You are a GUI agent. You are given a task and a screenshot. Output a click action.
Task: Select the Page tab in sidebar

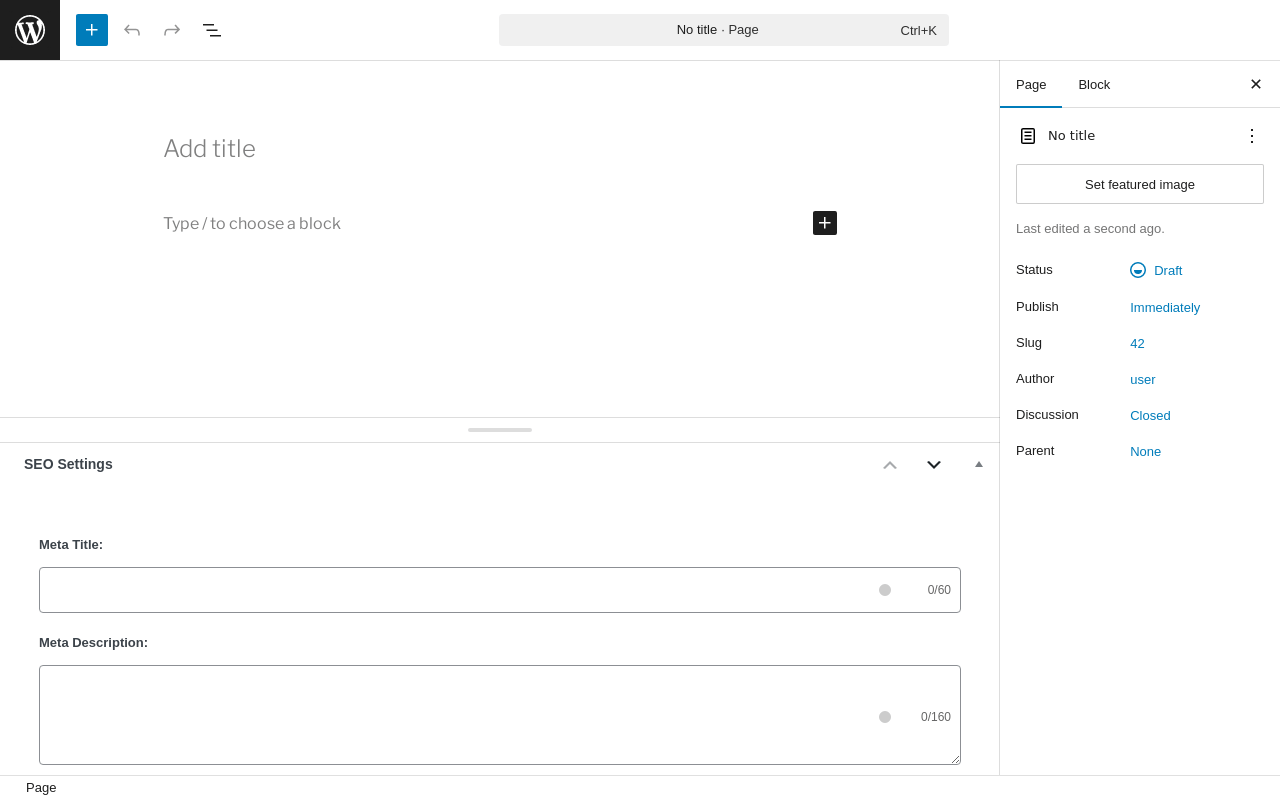click(x=1031, y=84)
